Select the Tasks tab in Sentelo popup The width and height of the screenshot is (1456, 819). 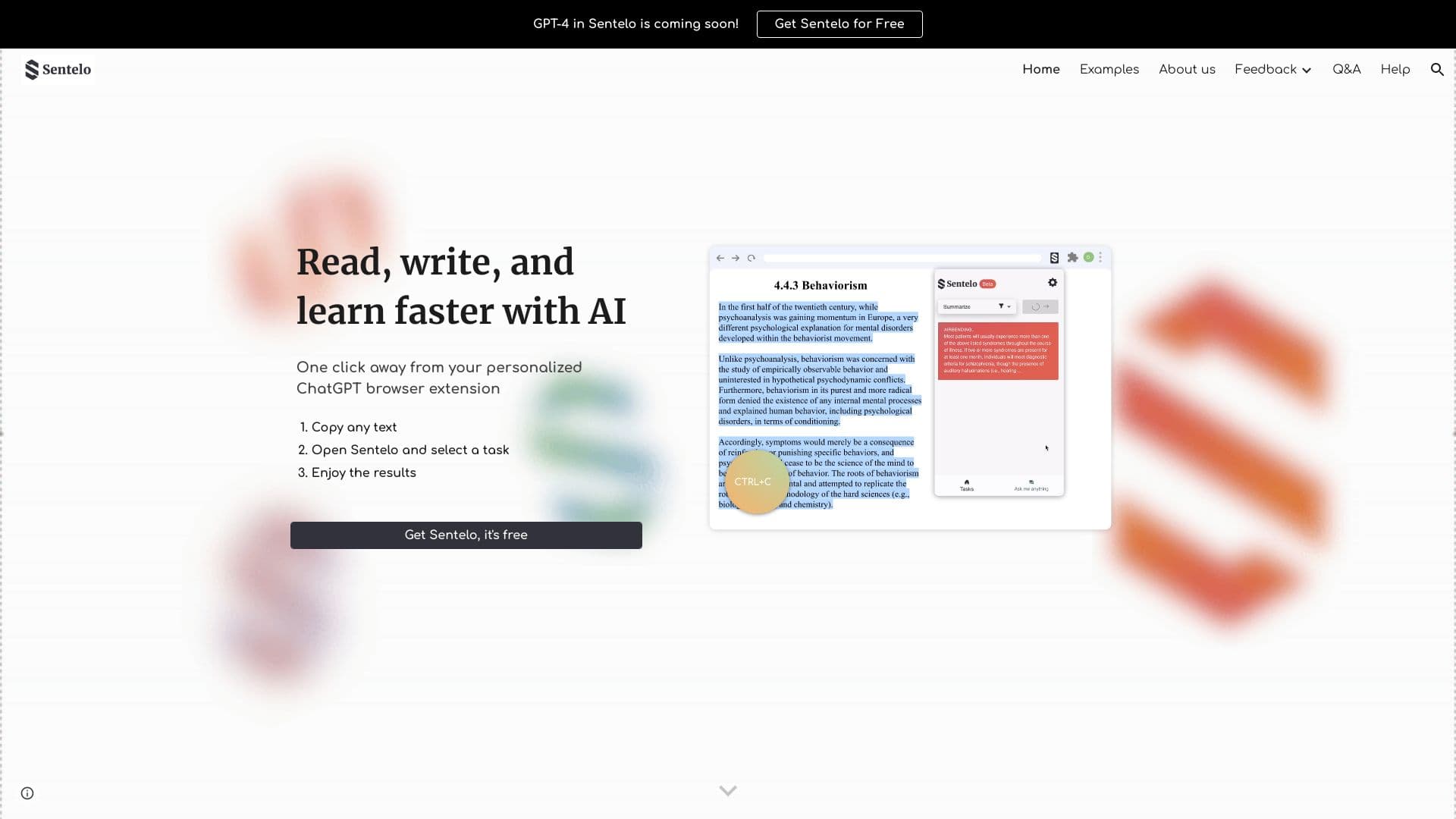pyautogui.click(x=966, y=485)
